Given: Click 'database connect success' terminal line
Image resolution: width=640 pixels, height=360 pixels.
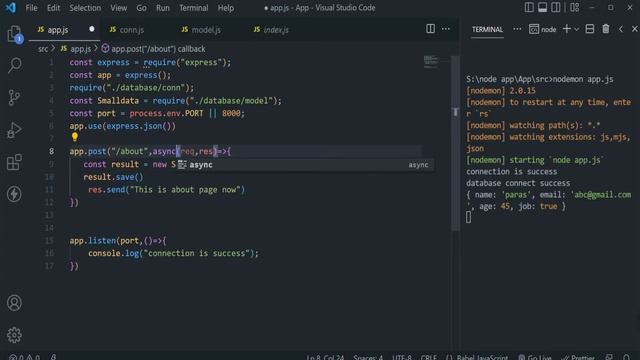Looking at the screenshot, I should click(518, 183).
